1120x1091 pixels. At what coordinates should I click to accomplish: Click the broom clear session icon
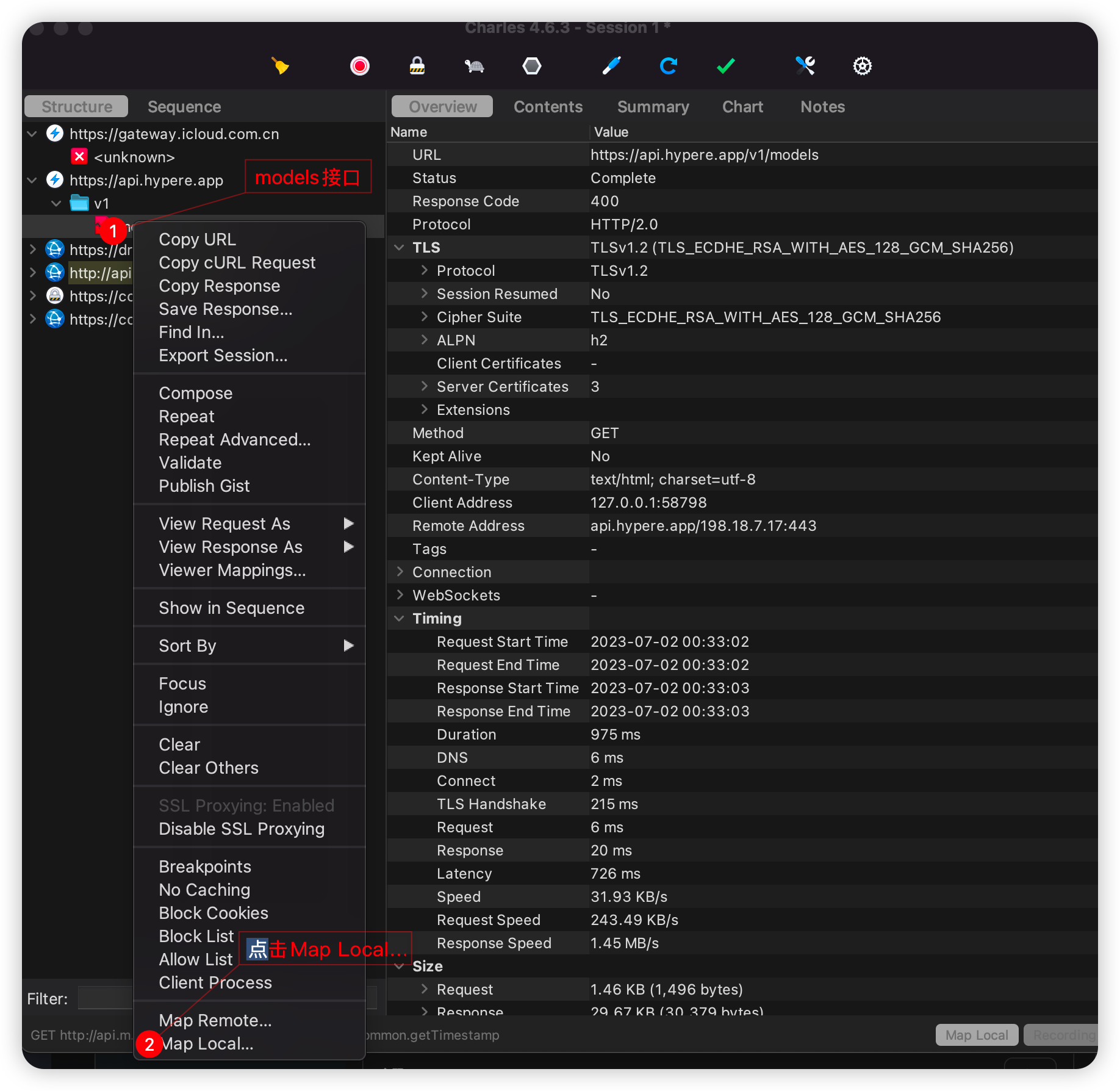point(280,65)
